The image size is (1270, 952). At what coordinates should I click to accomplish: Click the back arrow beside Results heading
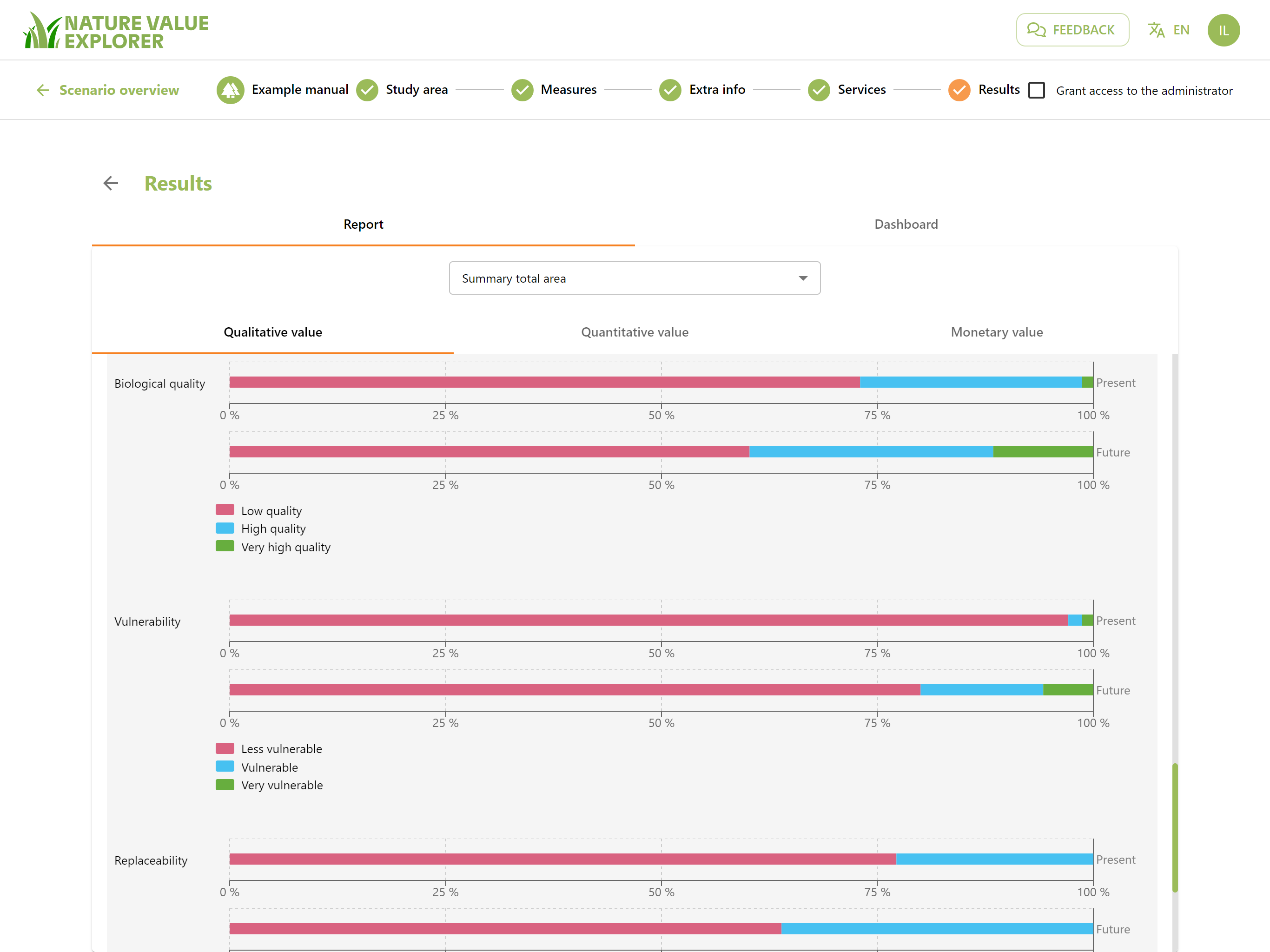tap(111, 183)
